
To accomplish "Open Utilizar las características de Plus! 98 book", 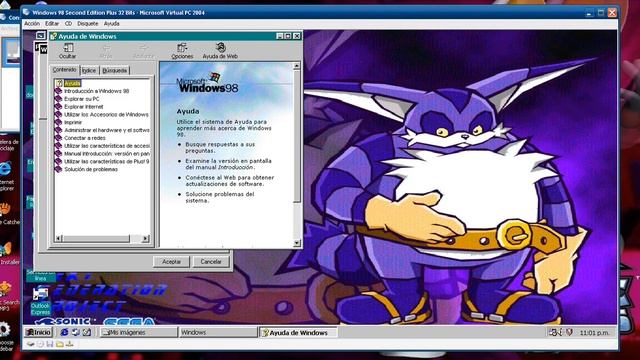I will (107, 161).
